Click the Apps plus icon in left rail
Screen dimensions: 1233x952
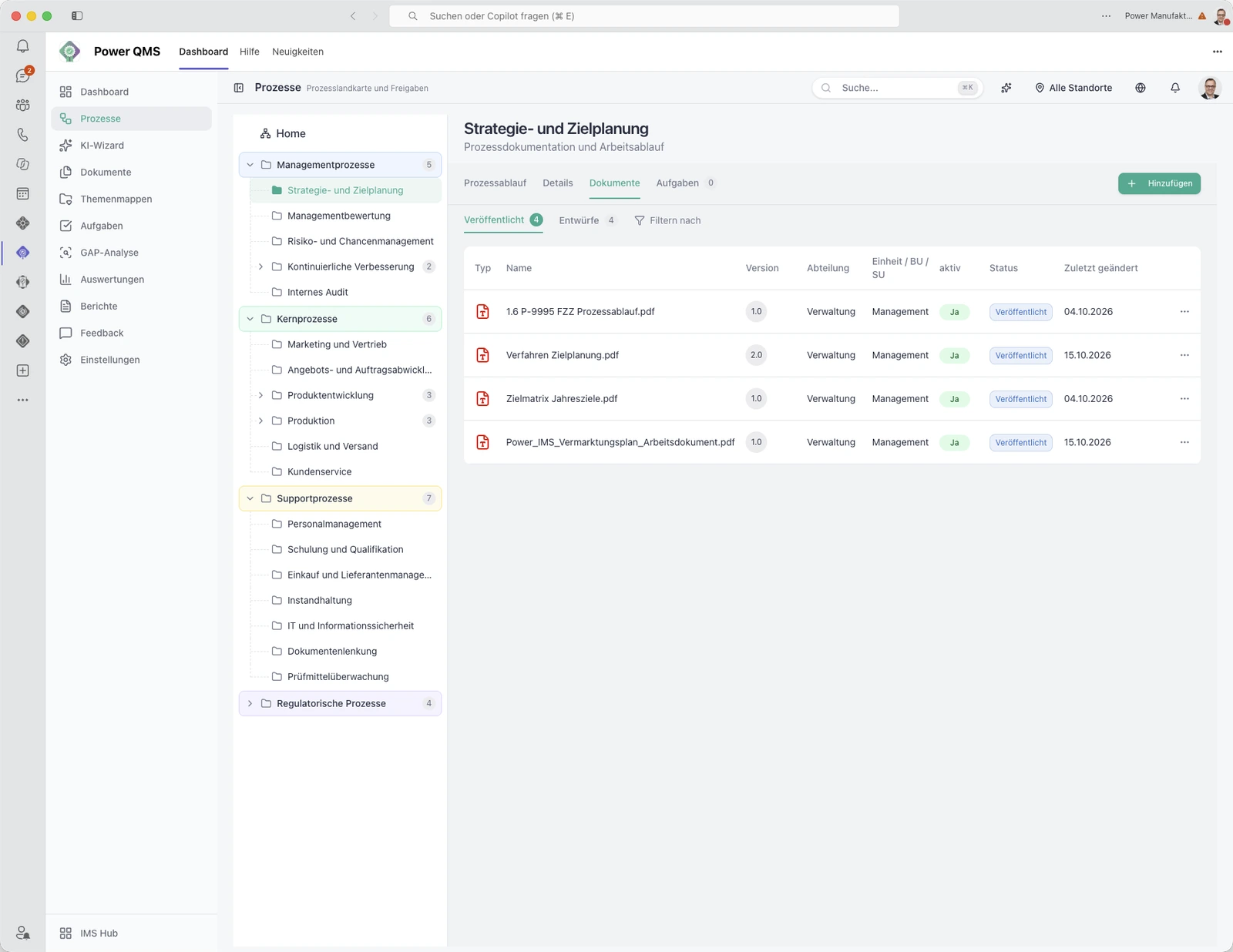point(23,370)
